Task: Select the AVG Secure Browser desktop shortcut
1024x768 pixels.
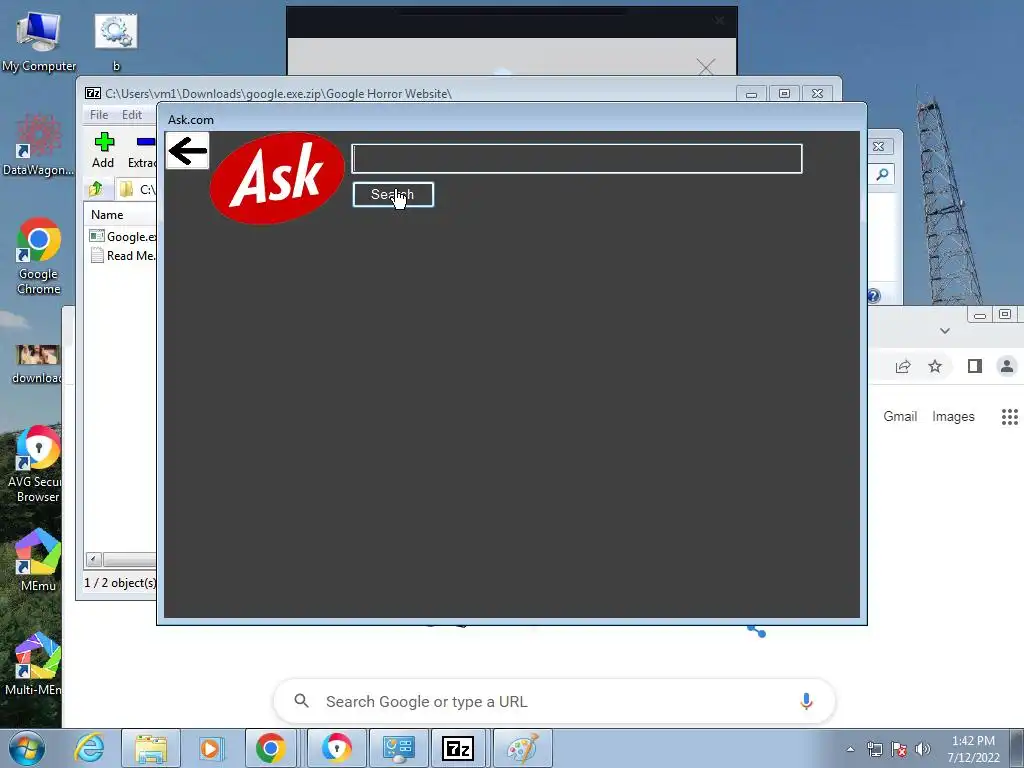Action: [x=37, y=464]
